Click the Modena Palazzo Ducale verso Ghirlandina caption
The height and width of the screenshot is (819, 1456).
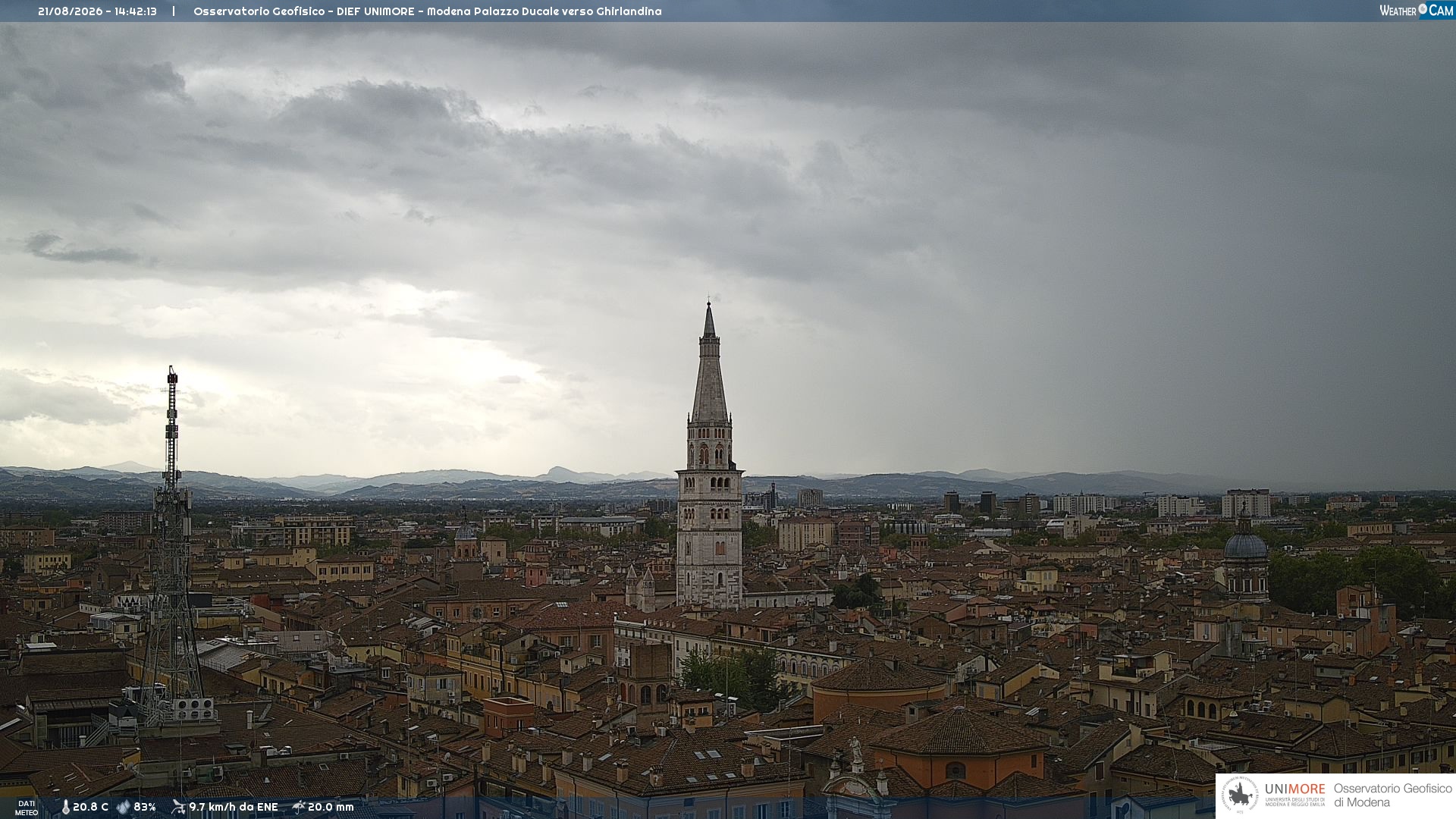click(544, 11)
